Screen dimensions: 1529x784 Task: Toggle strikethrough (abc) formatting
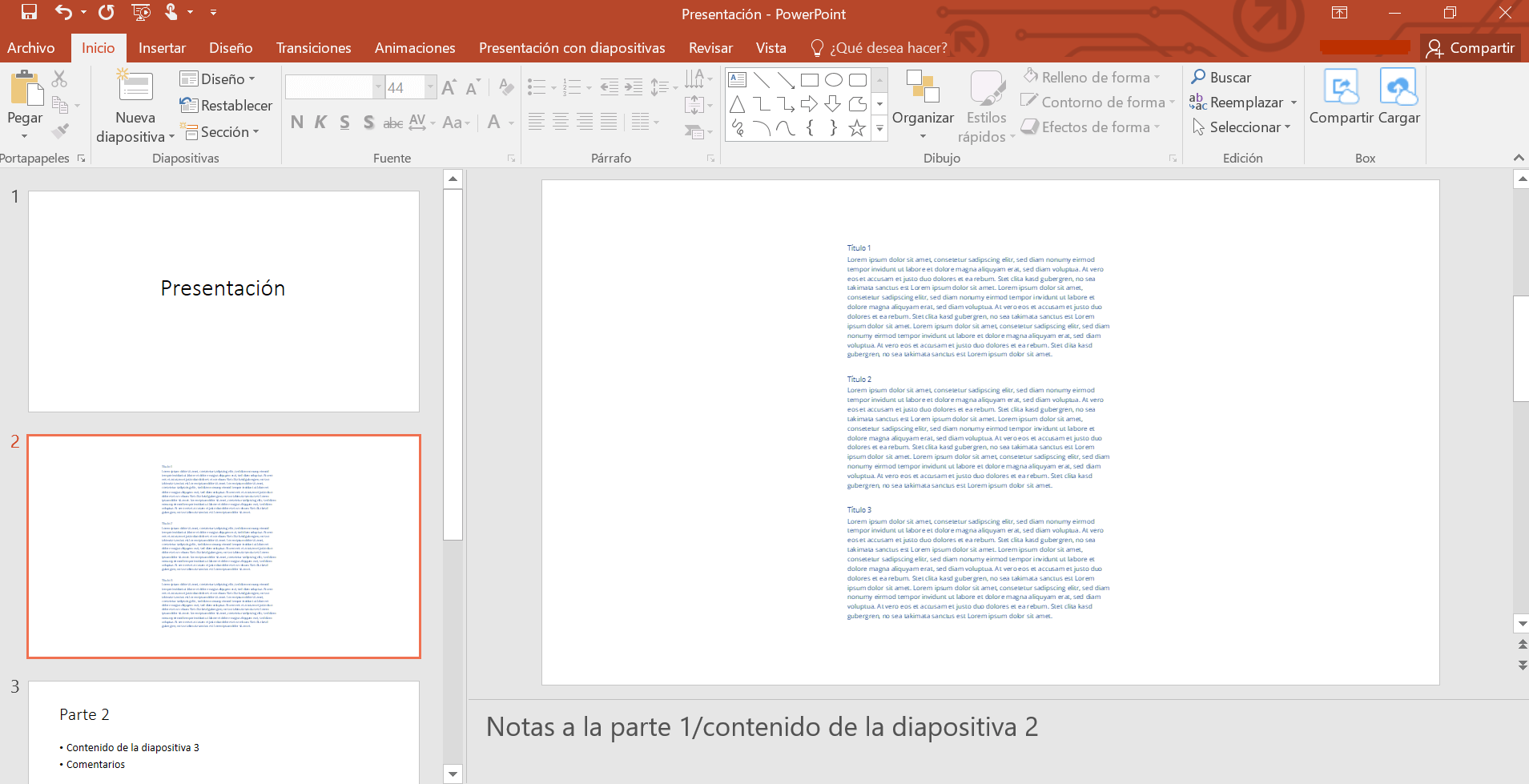(x=393, y=122)
